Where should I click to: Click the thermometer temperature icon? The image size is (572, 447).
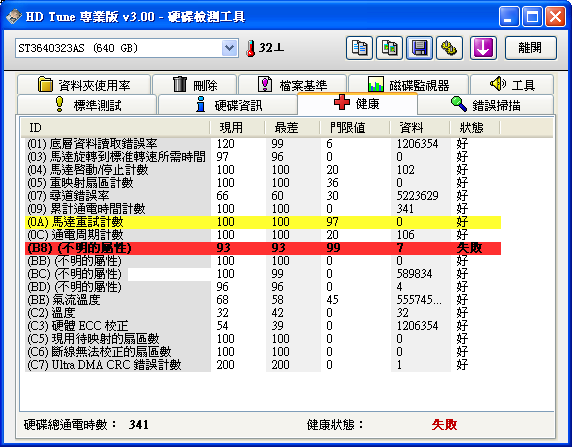[x=250, y=48]
